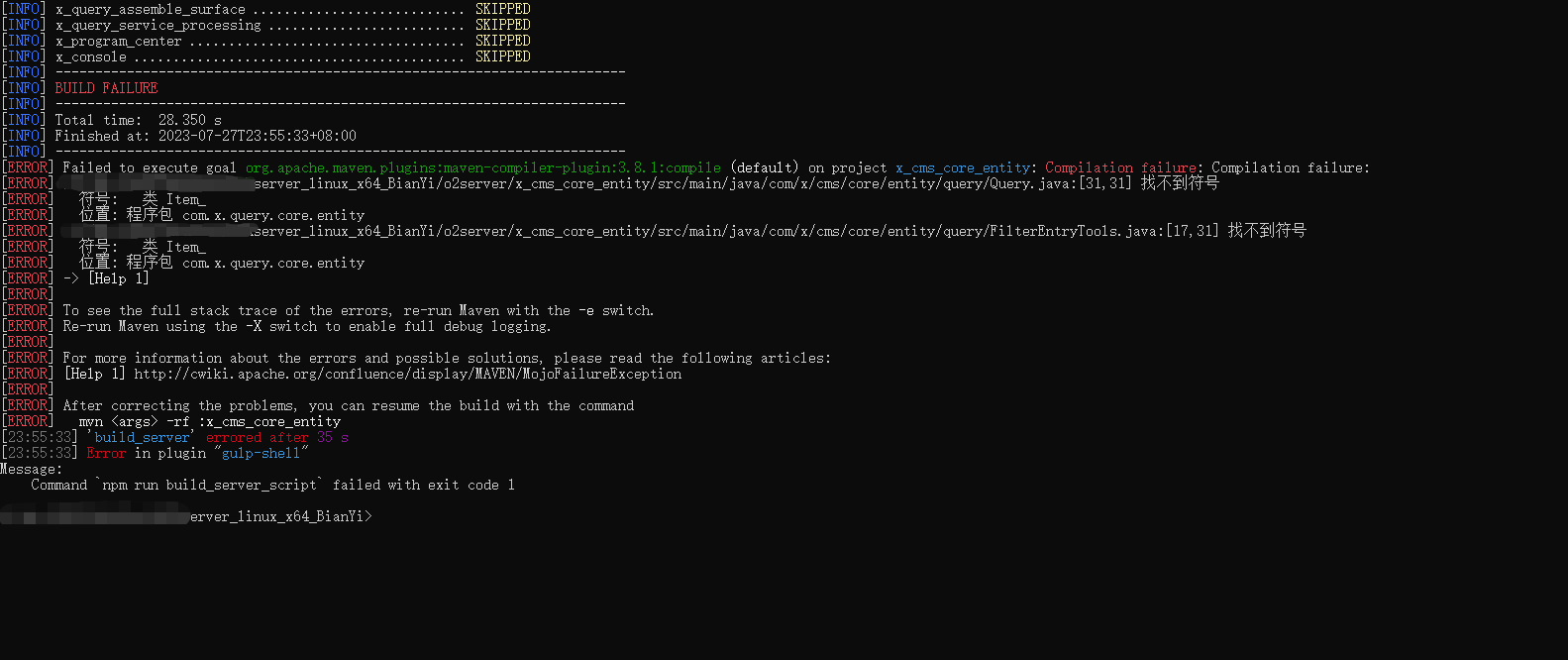Click the npm run build_server_script command

coord(210,485)
